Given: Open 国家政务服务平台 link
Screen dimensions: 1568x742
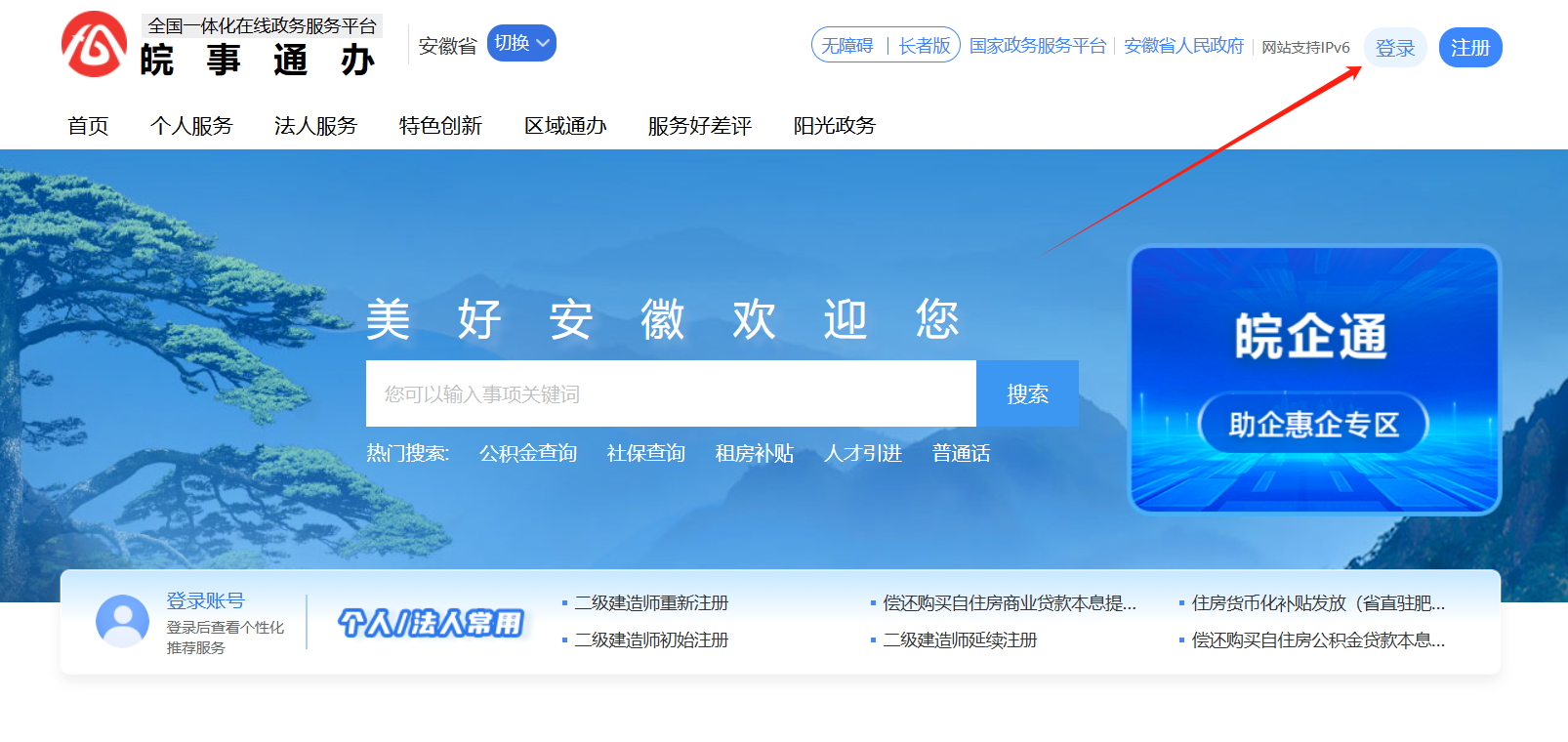Looking at the screenshot, I should [x=1037, y=46].
